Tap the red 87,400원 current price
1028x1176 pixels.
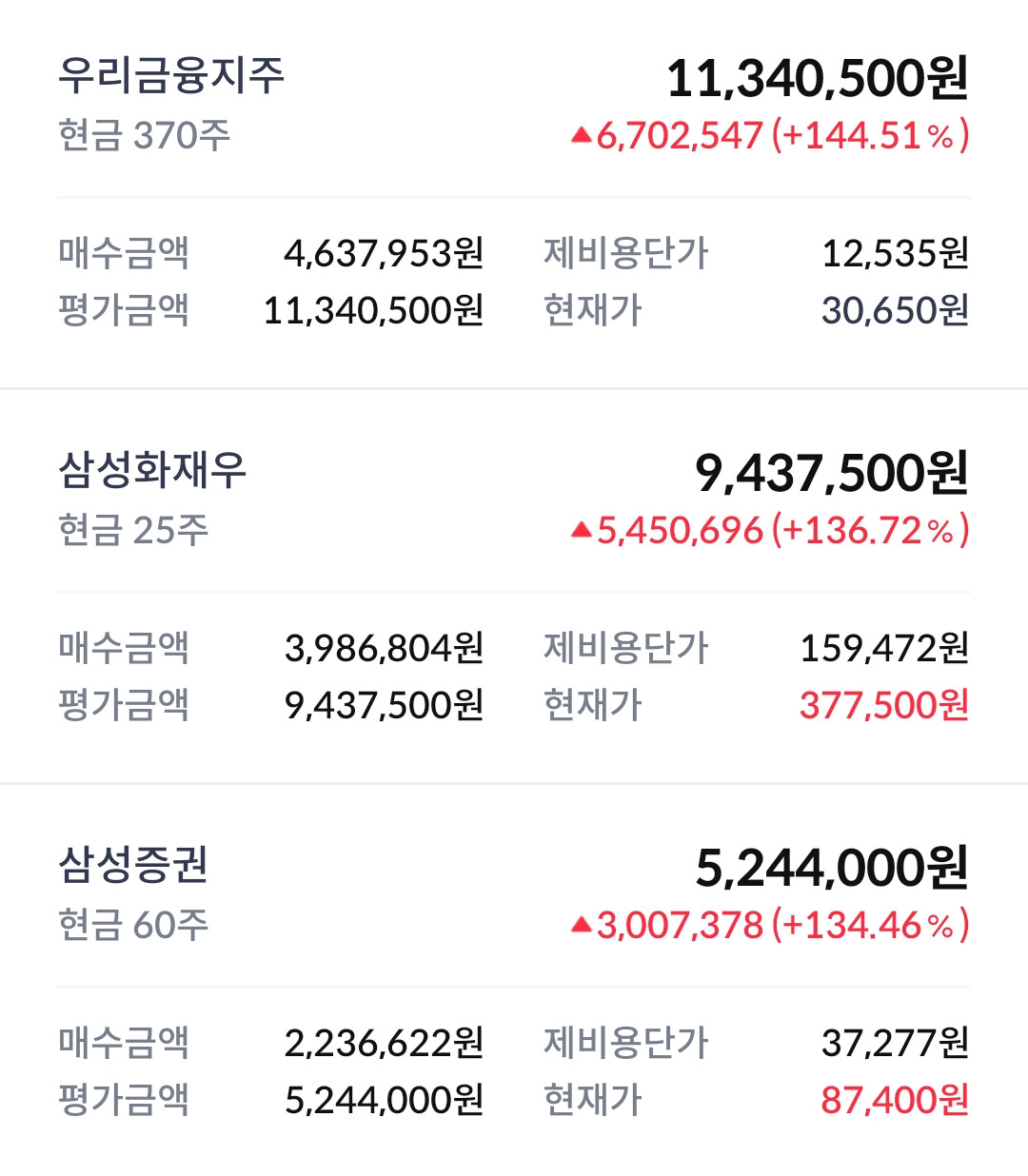[x=895, y=1100]
